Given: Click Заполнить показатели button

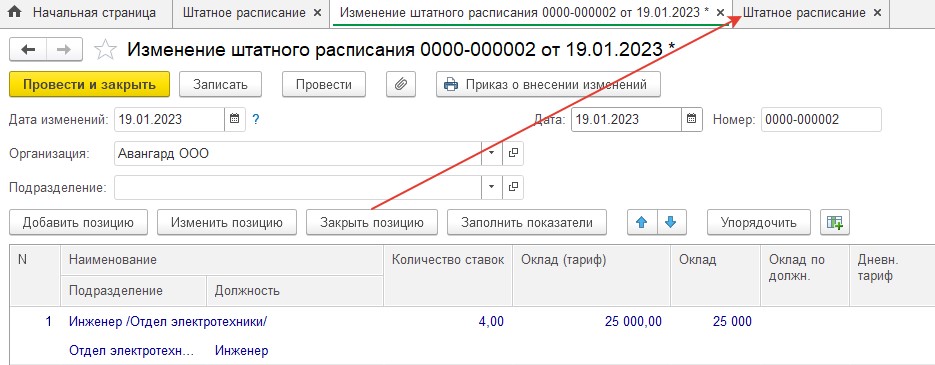Looking at the screenshot, I should (x=527, y=222).
